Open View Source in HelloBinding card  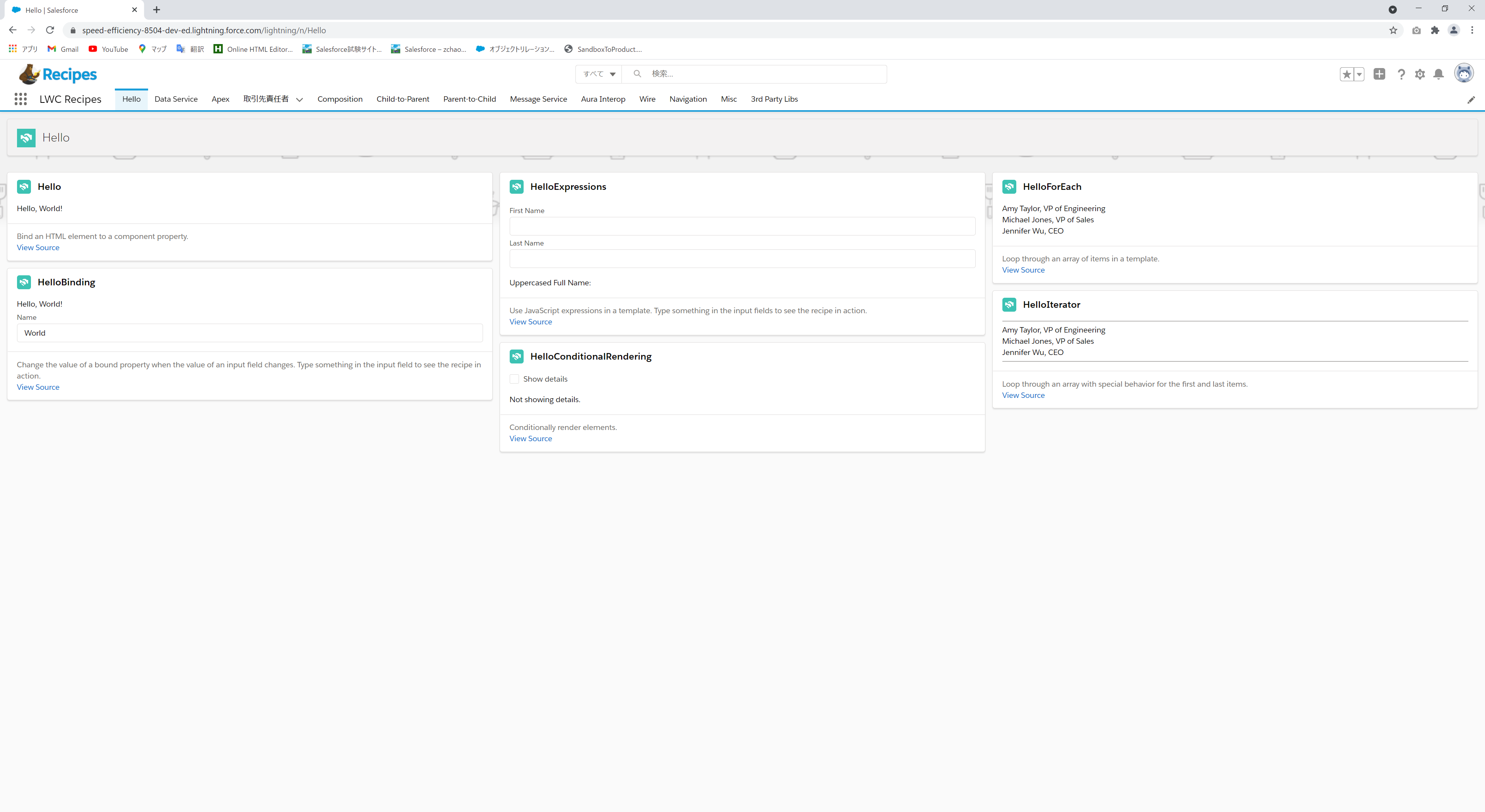pyautogui.click(x=38, y=387)
